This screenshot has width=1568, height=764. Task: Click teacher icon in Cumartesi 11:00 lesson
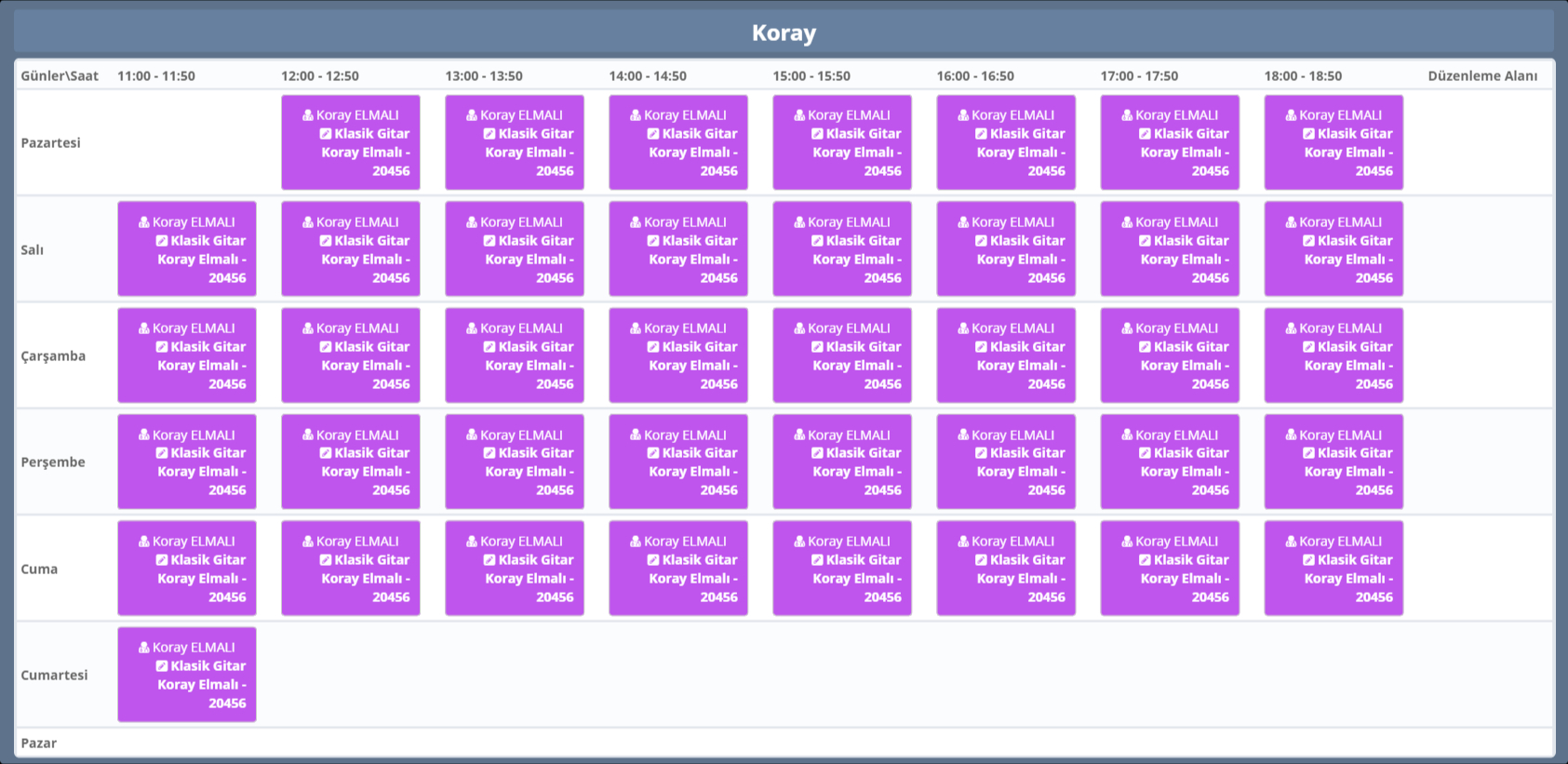[x=144, y=648]
